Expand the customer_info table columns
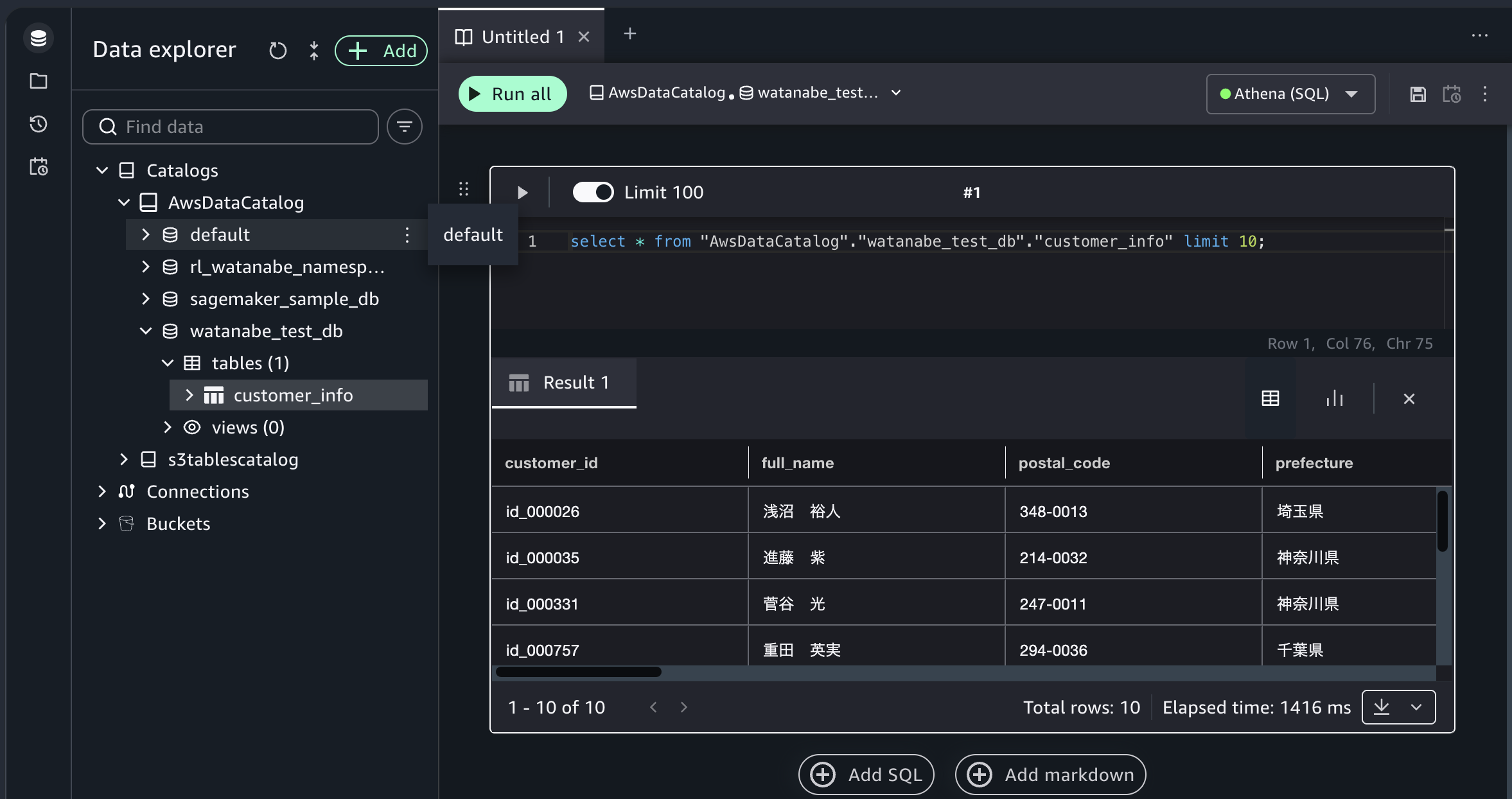Image resolution: width=1512 pixels, height=799 pixels. [x=189, y=395]
